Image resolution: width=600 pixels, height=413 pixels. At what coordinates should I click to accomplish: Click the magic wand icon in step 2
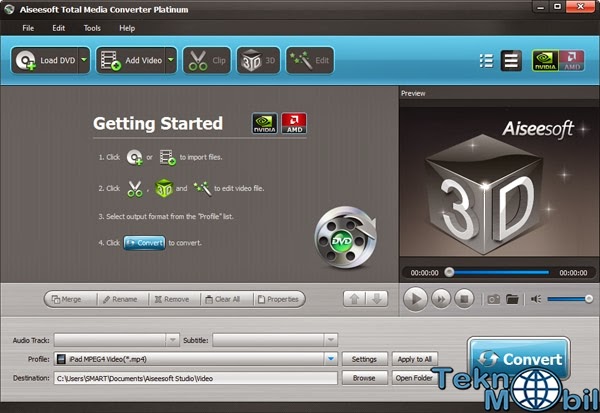(202, 189)
